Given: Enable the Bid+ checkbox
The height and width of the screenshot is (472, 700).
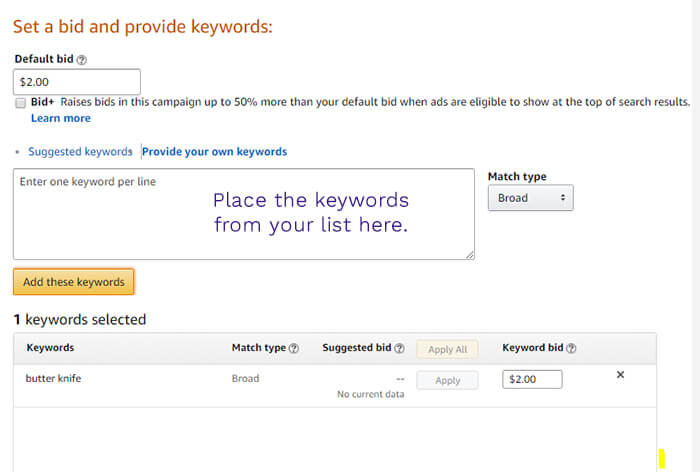Looking at the screenshot, I should (x=21, y=103).
